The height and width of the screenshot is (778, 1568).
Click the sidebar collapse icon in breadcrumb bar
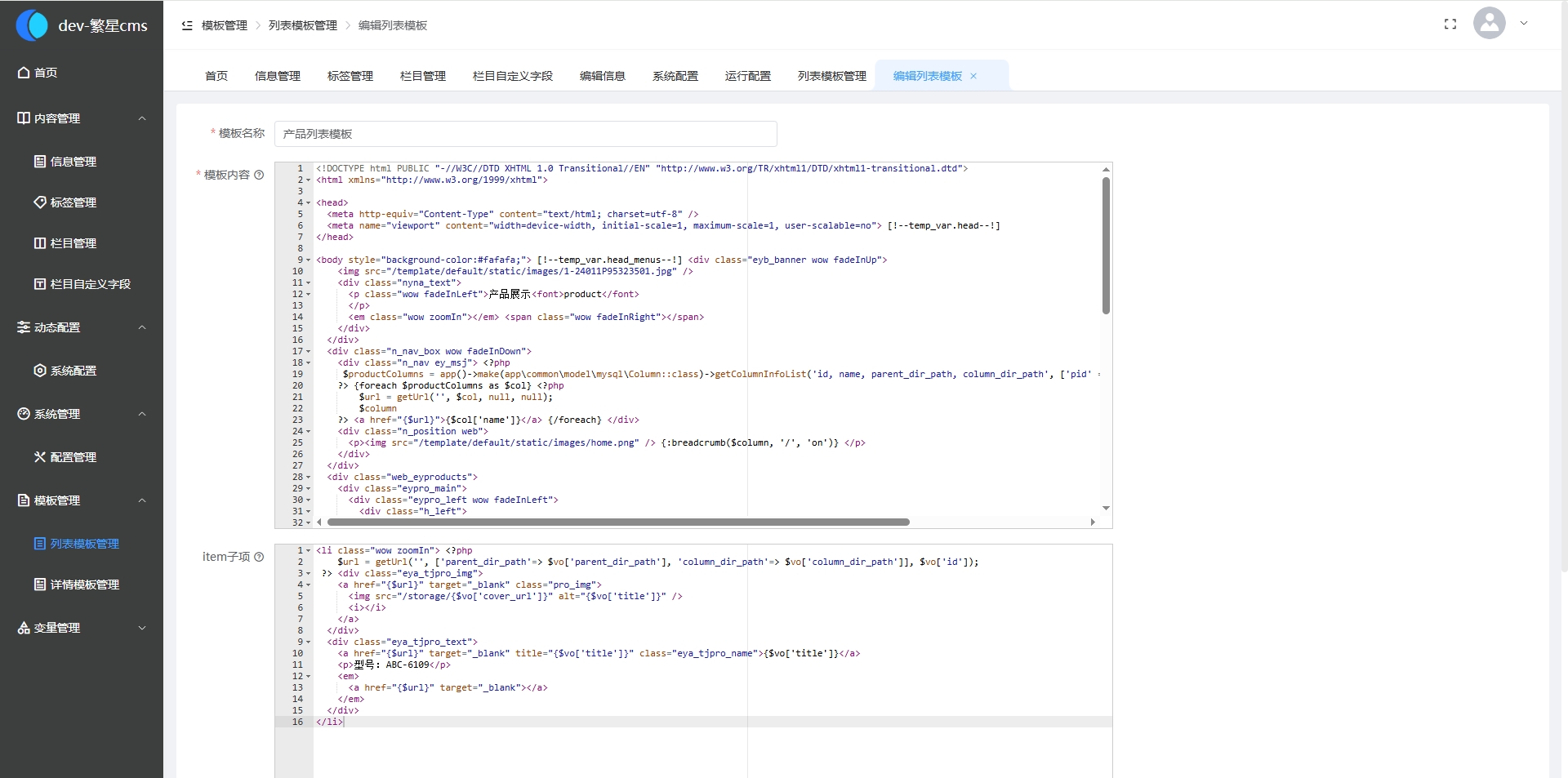click(187, 25)
